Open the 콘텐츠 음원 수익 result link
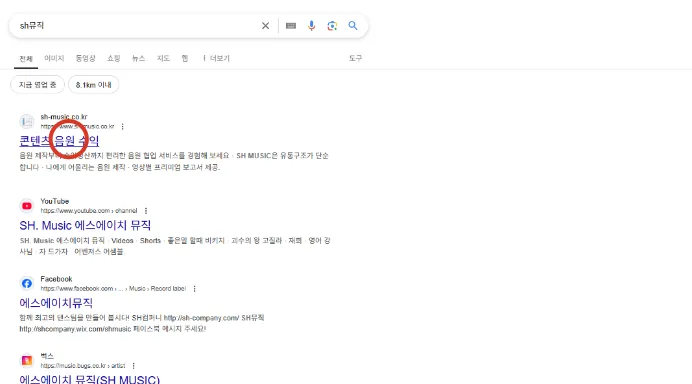The image size is (692, 384). pyautogui.click(x=59, y=141)
